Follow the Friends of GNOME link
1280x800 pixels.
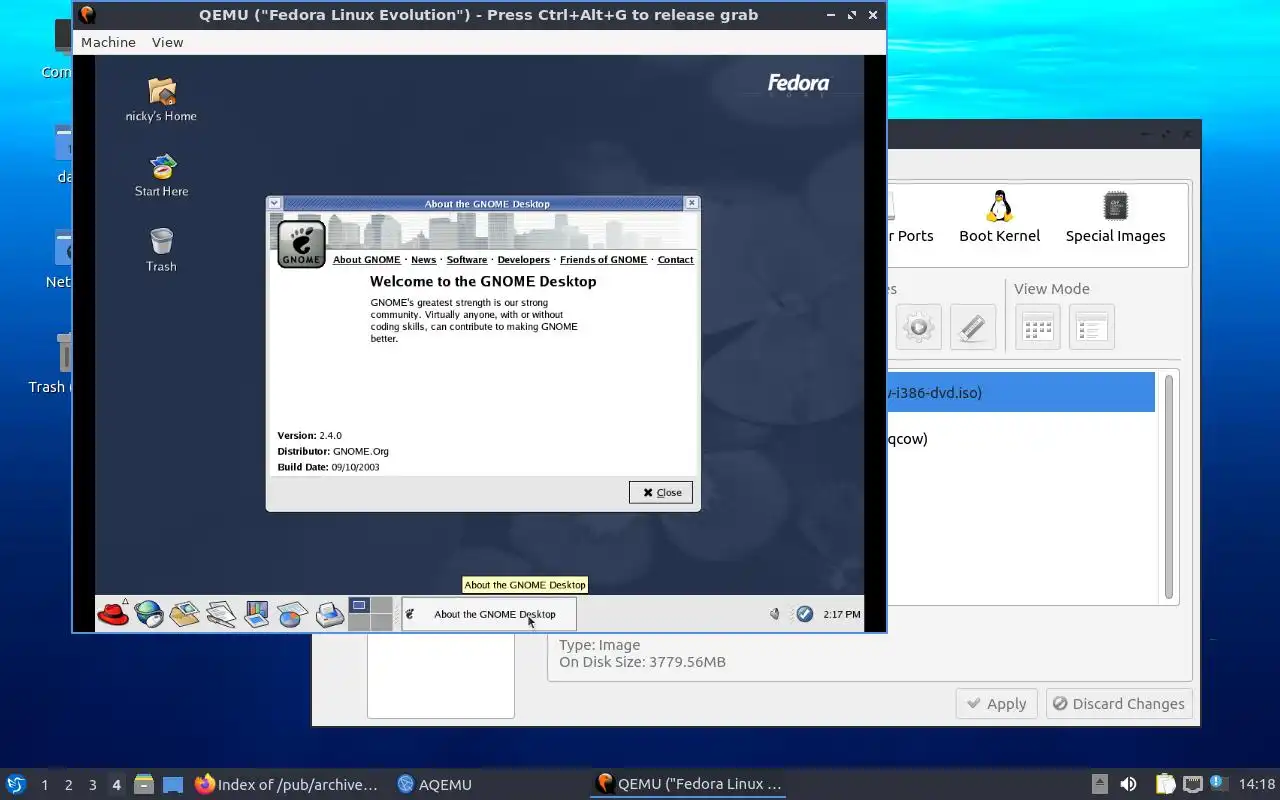tap(603, 260)
